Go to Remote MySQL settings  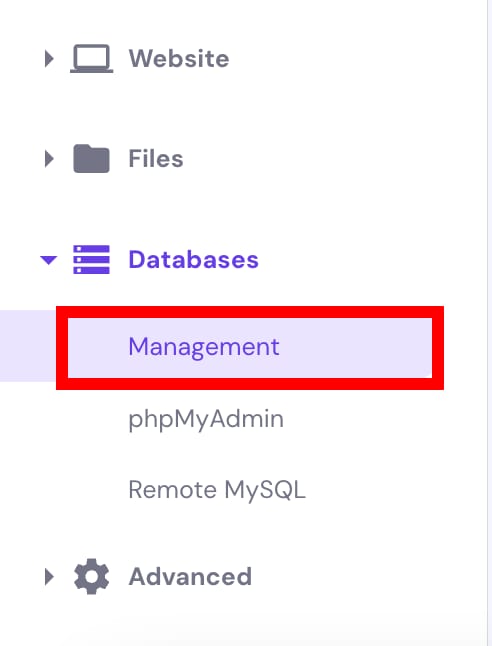217,490
